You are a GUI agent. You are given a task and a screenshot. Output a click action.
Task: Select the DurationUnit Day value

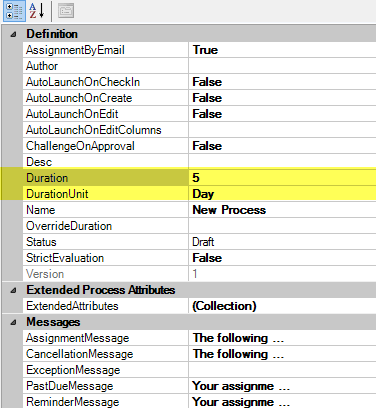pos(282,194)
